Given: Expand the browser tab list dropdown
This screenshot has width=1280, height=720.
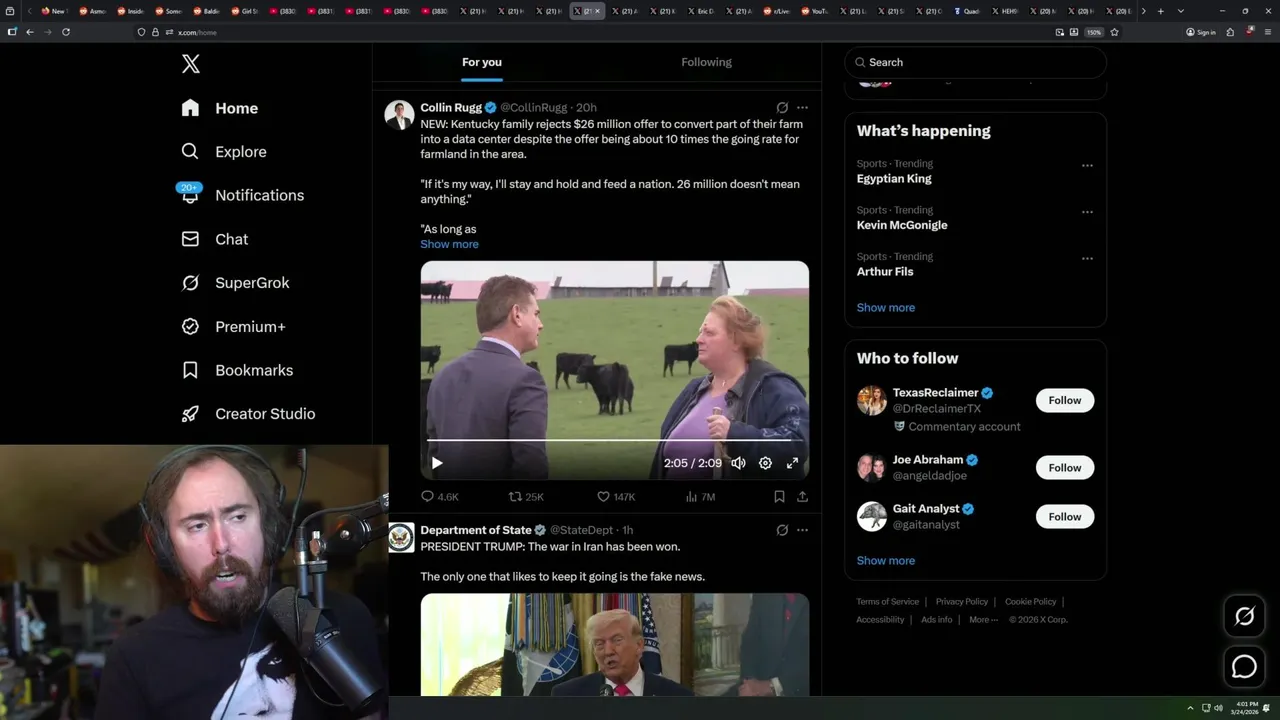Looking at the screenshot, I should (1181, 11).
